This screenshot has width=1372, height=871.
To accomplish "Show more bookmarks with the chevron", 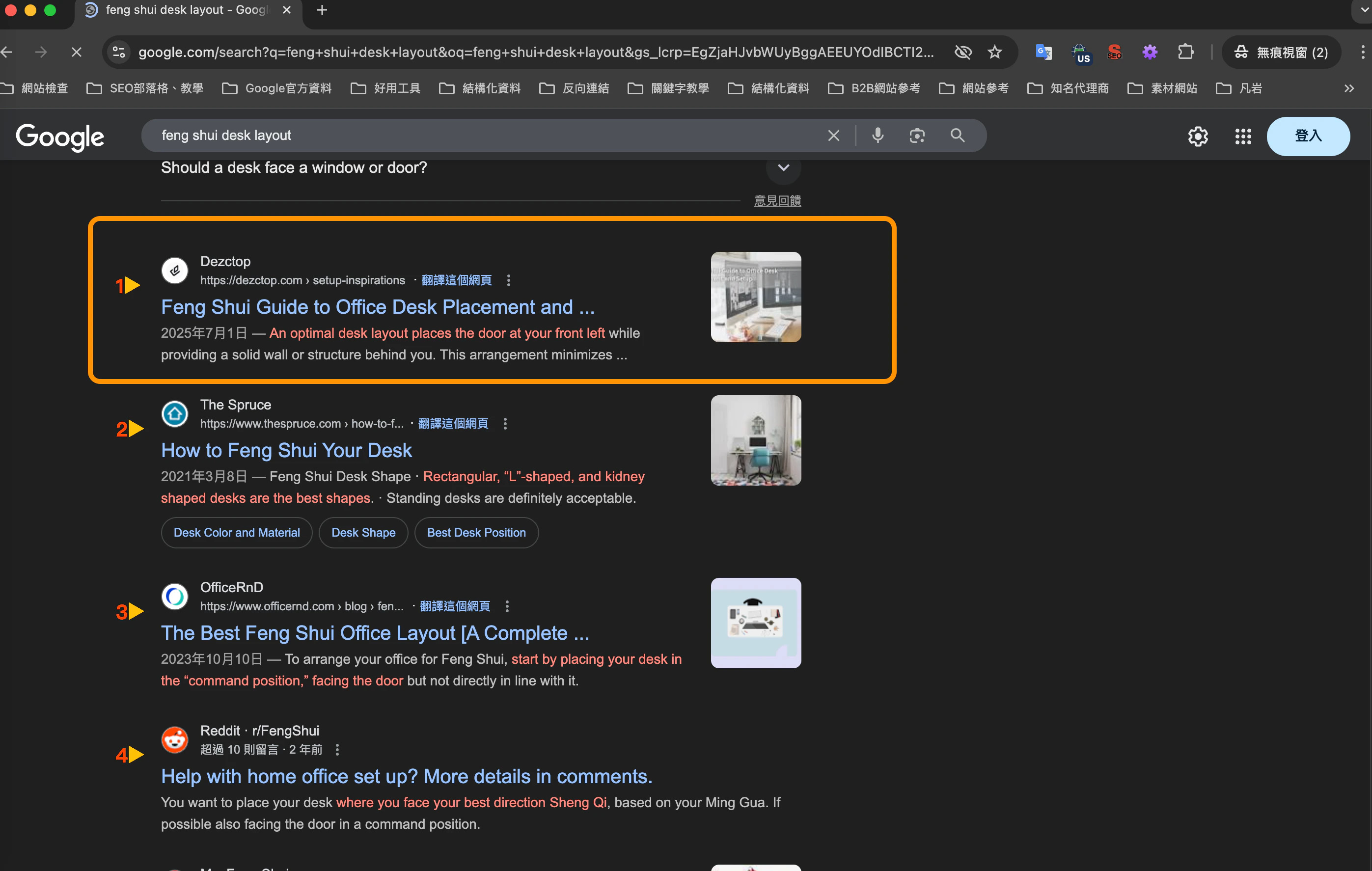I will click(1349, 88).
